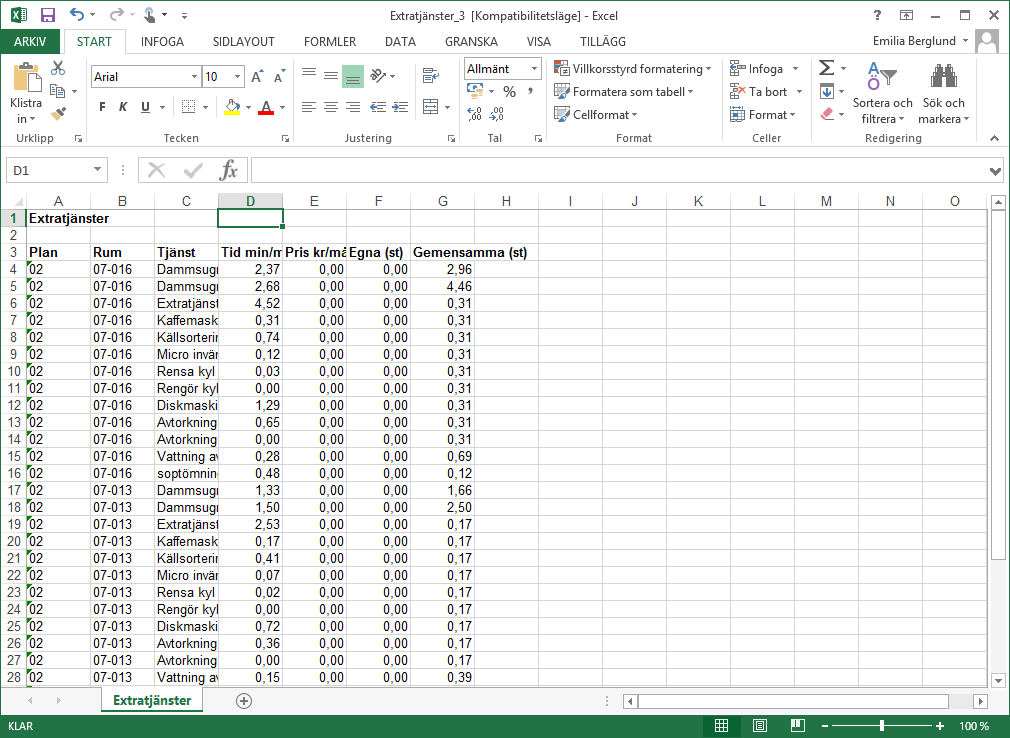Switch to Page Layout view in the status bar

(760, 725)
